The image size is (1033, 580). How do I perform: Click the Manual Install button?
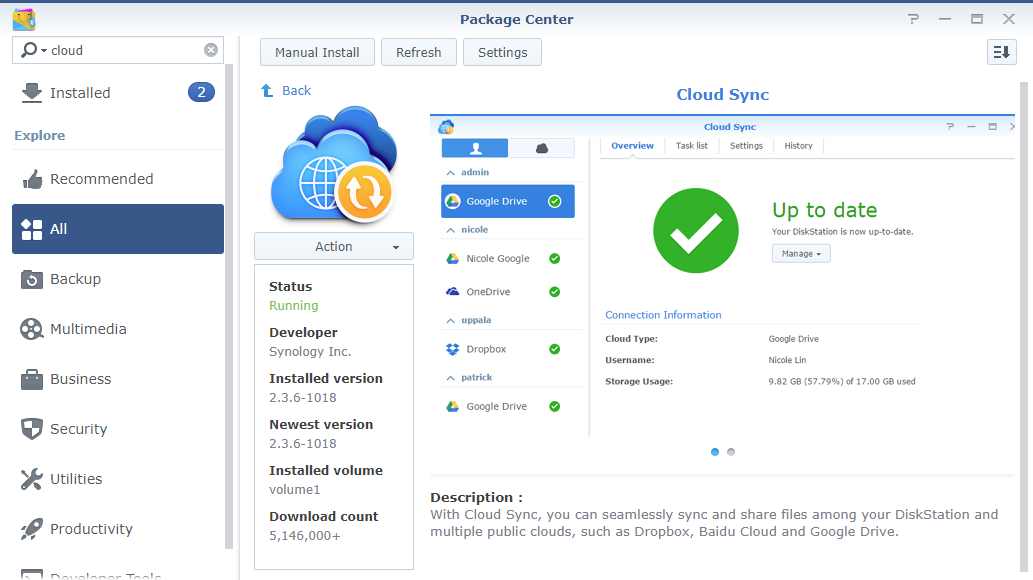pyautogui.click(x=317, y=52)
